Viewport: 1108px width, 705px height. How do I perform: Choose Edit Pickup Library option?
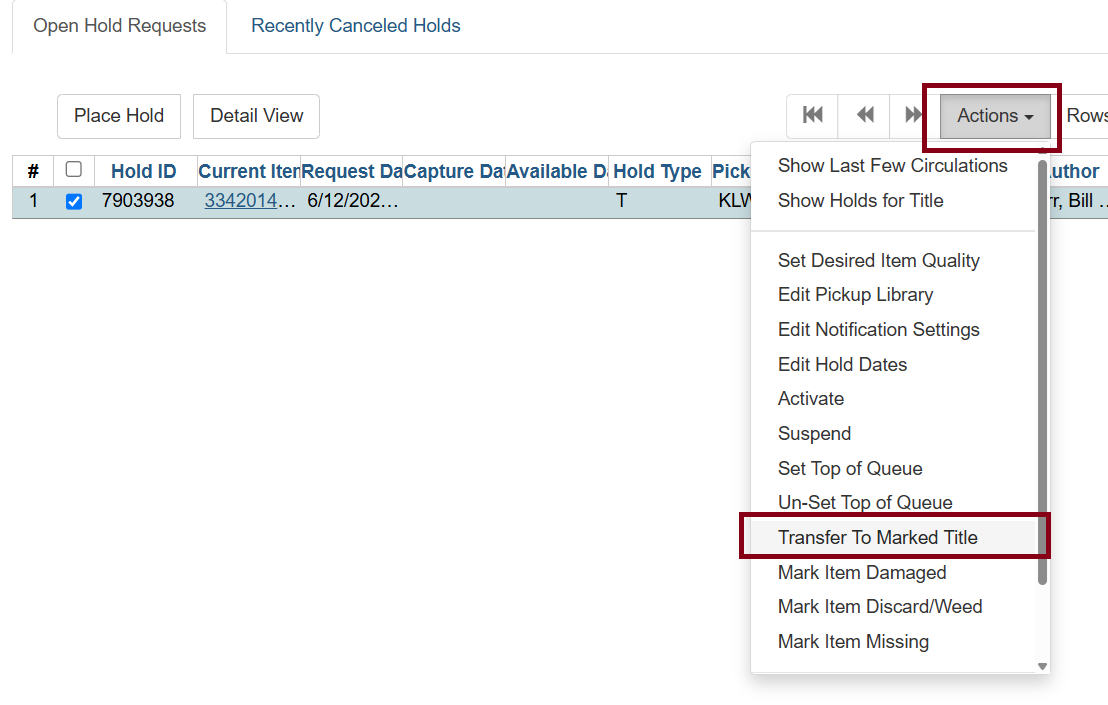pos(855,295)
